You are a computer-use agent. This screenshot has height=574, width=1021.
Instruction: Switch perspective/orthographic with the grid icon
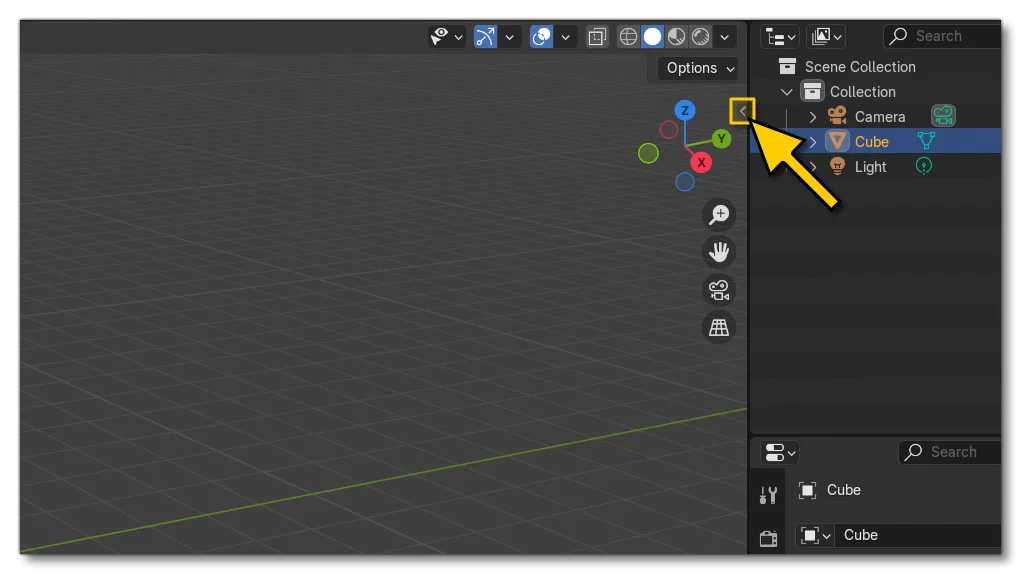point(719,327)
